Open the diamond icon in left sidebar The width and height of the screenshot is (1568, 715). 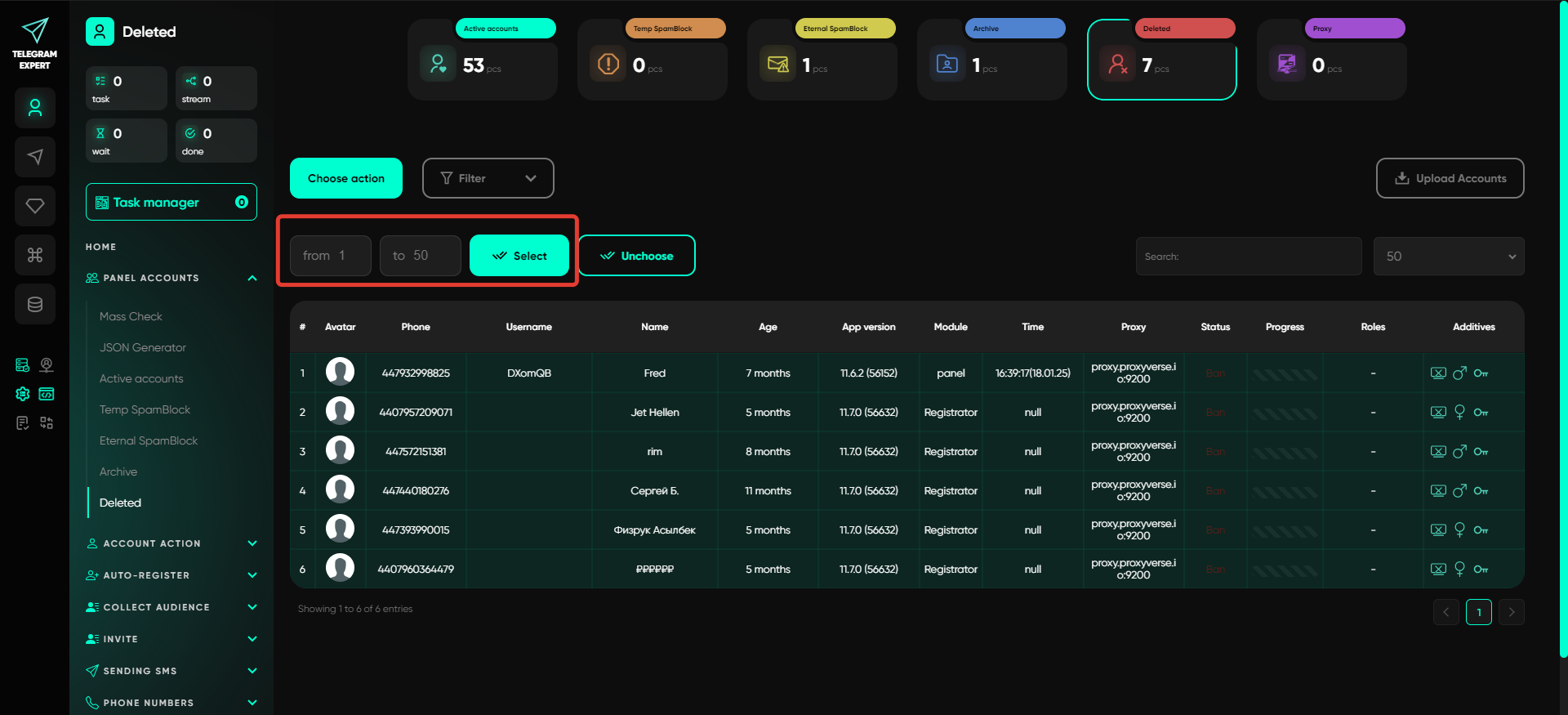pyautogui.click(x=35, y=206)
